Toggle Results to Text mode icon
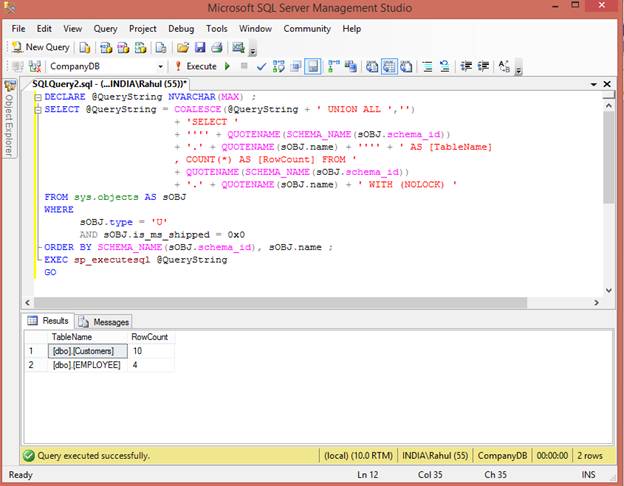This screenshot has height=486, width=624. [x=373, y=66]
